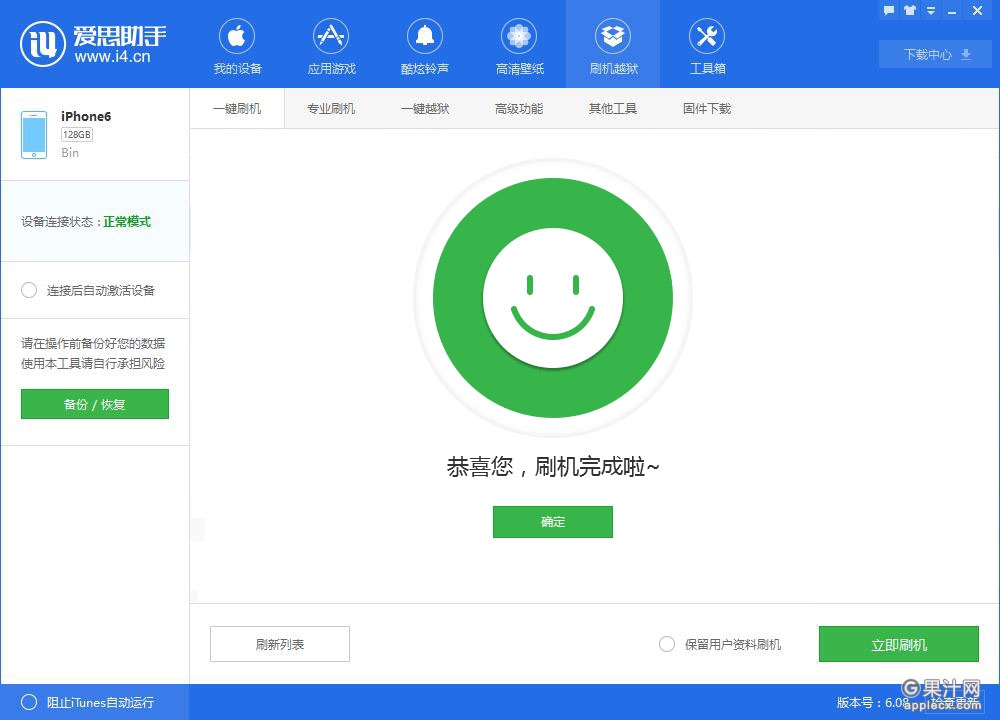Switch to the 一键越狱 tab

[424, 108]
